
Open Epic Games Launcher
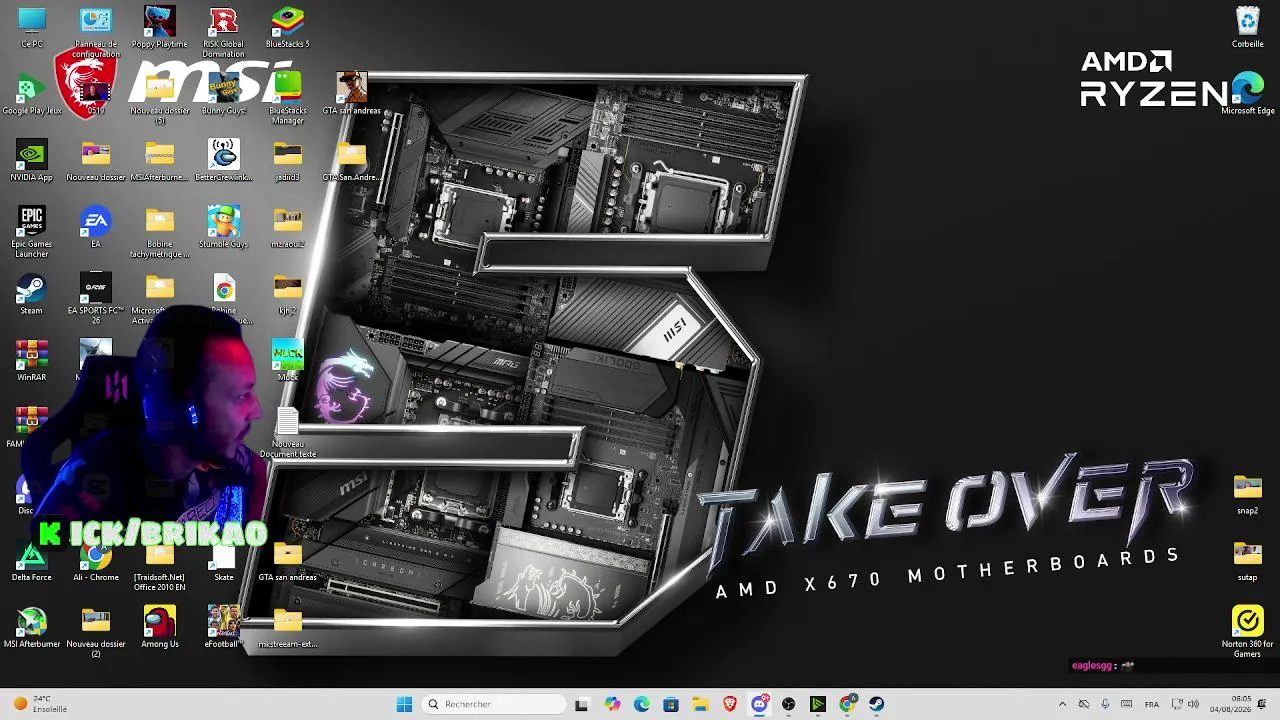[32, 232]
